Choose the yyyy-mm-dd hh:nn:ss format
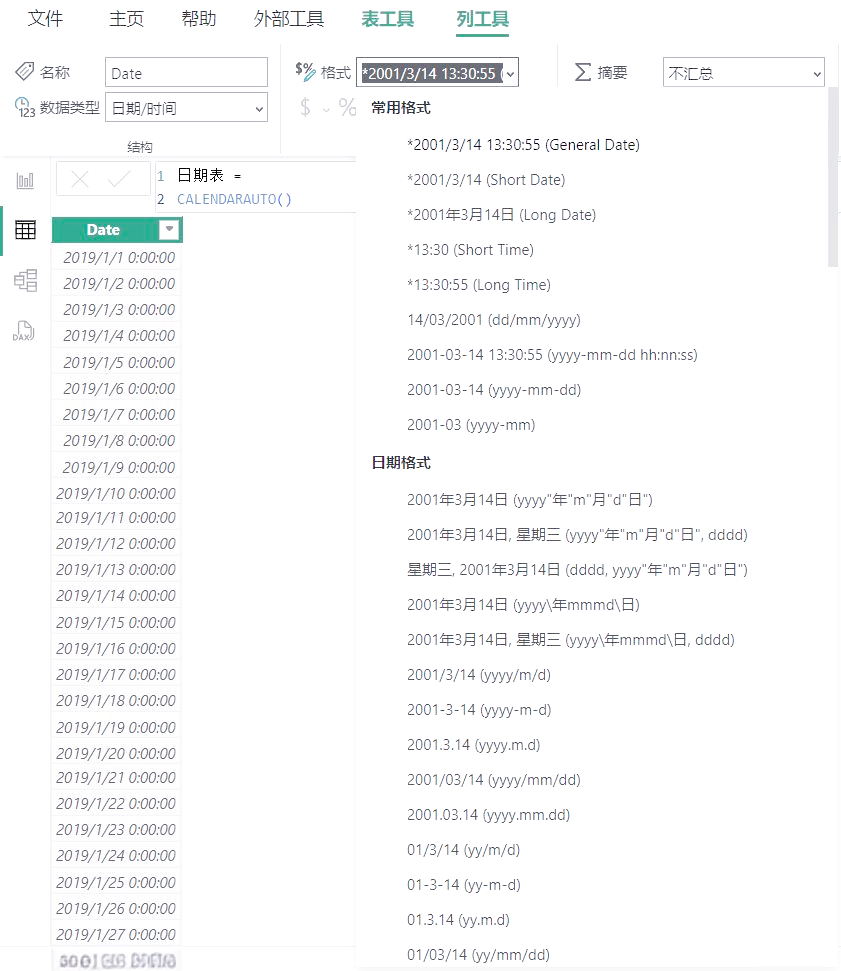The width and height of the screenshot is (841, 971). [552, 355]
